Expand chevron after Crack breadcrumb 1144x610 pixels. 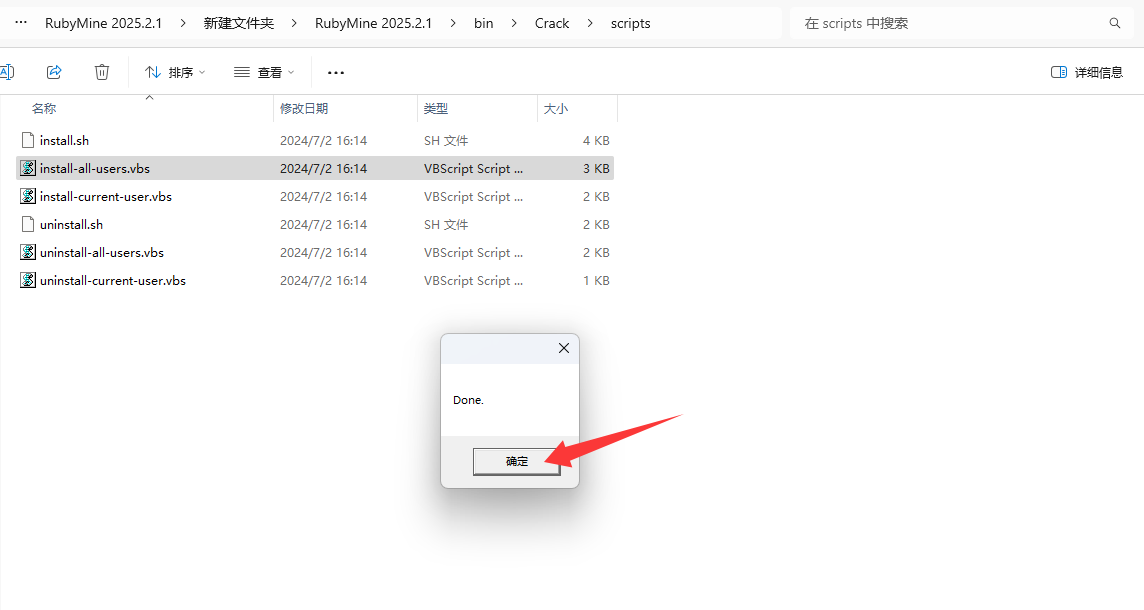(x=590, y=23)
